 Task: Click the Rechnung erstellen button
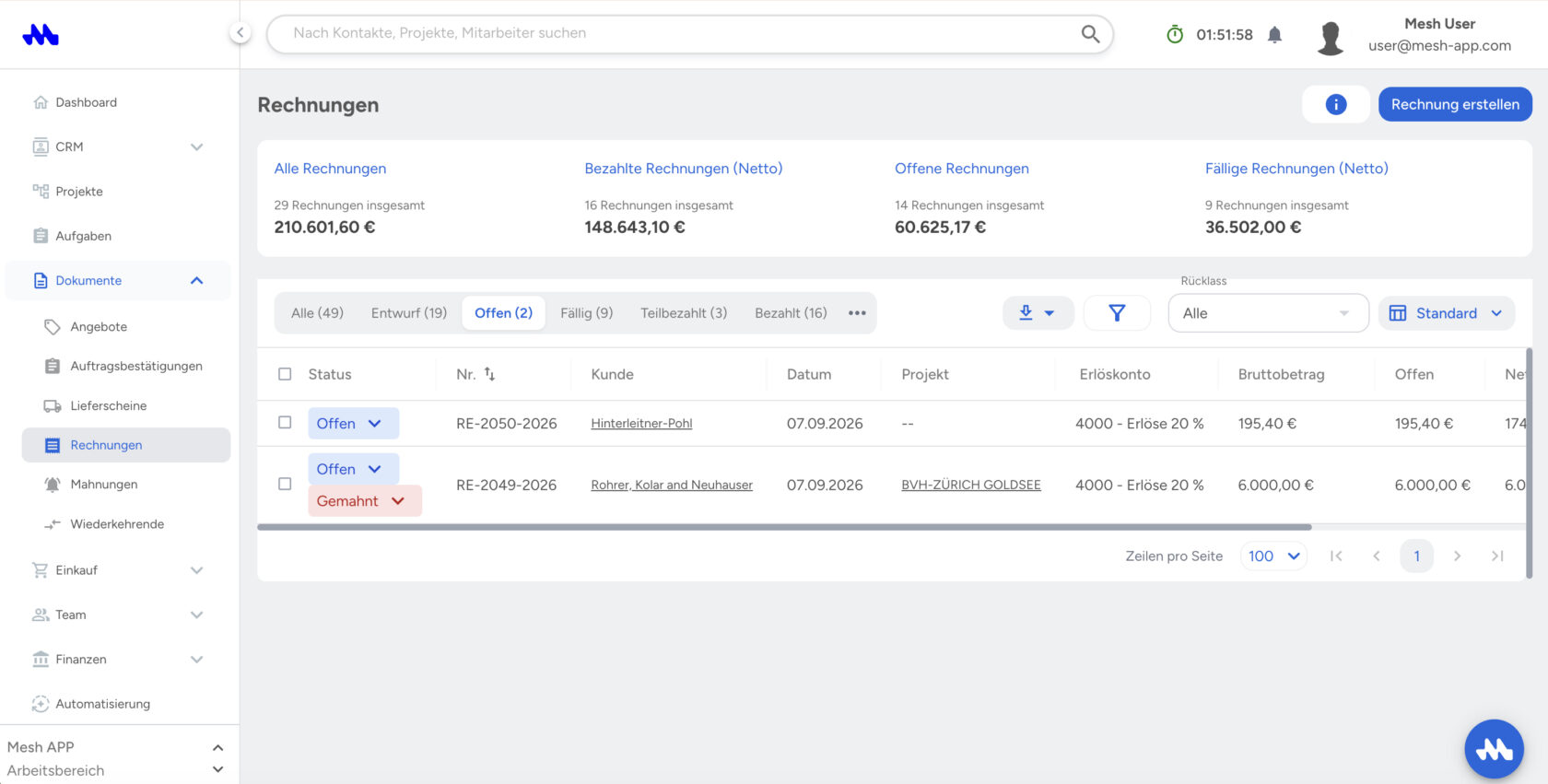tap(1455, 104)
